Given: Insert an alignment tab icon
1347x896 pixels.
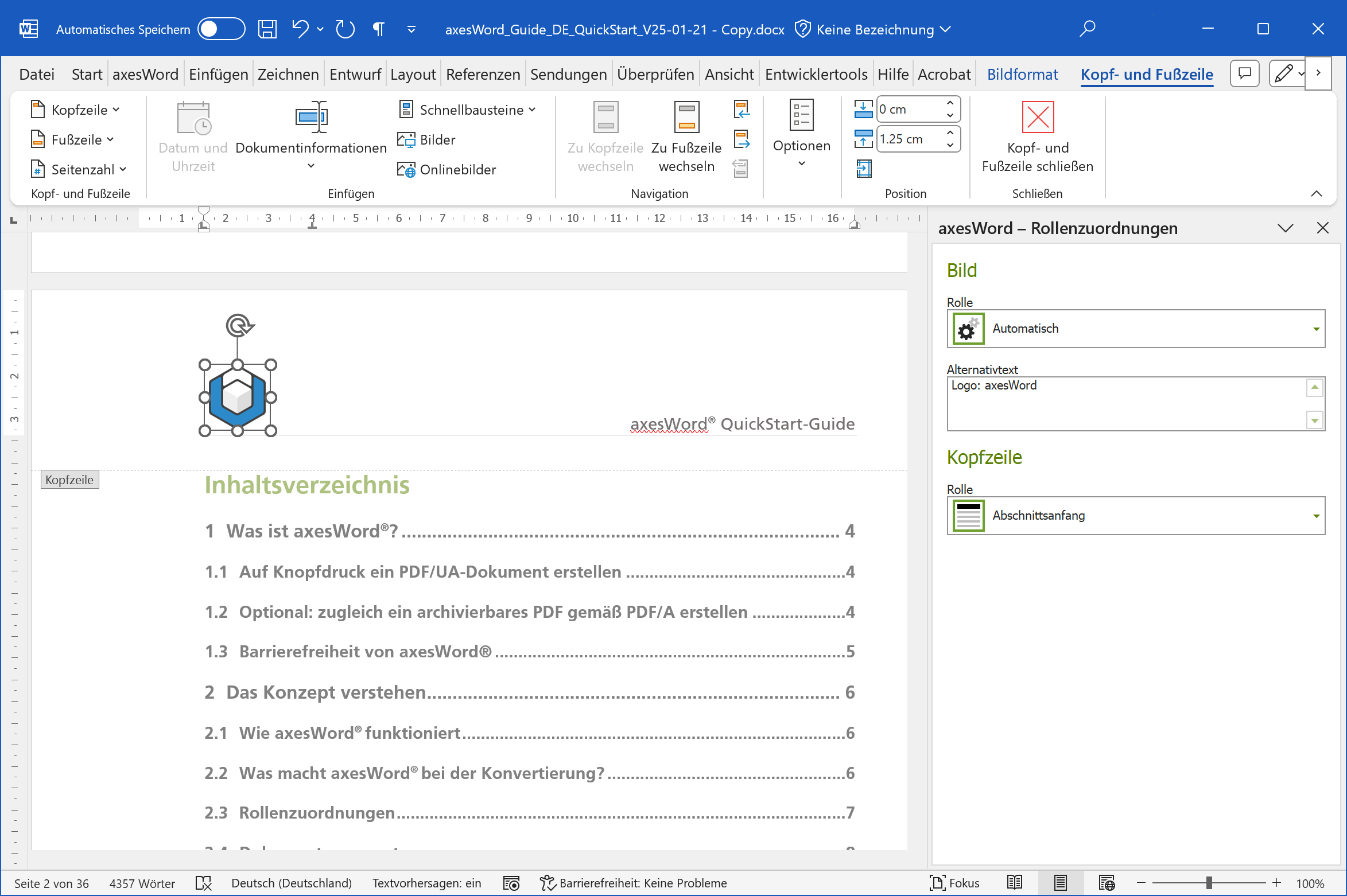Looking at the screenshot, I should [863, 169].
